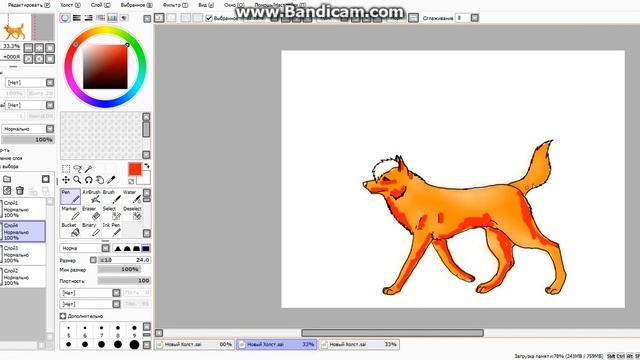The height and width of the screenshot is (360, 640).
Task: Pick the rectangular selection tool
Action: [66, 169]
